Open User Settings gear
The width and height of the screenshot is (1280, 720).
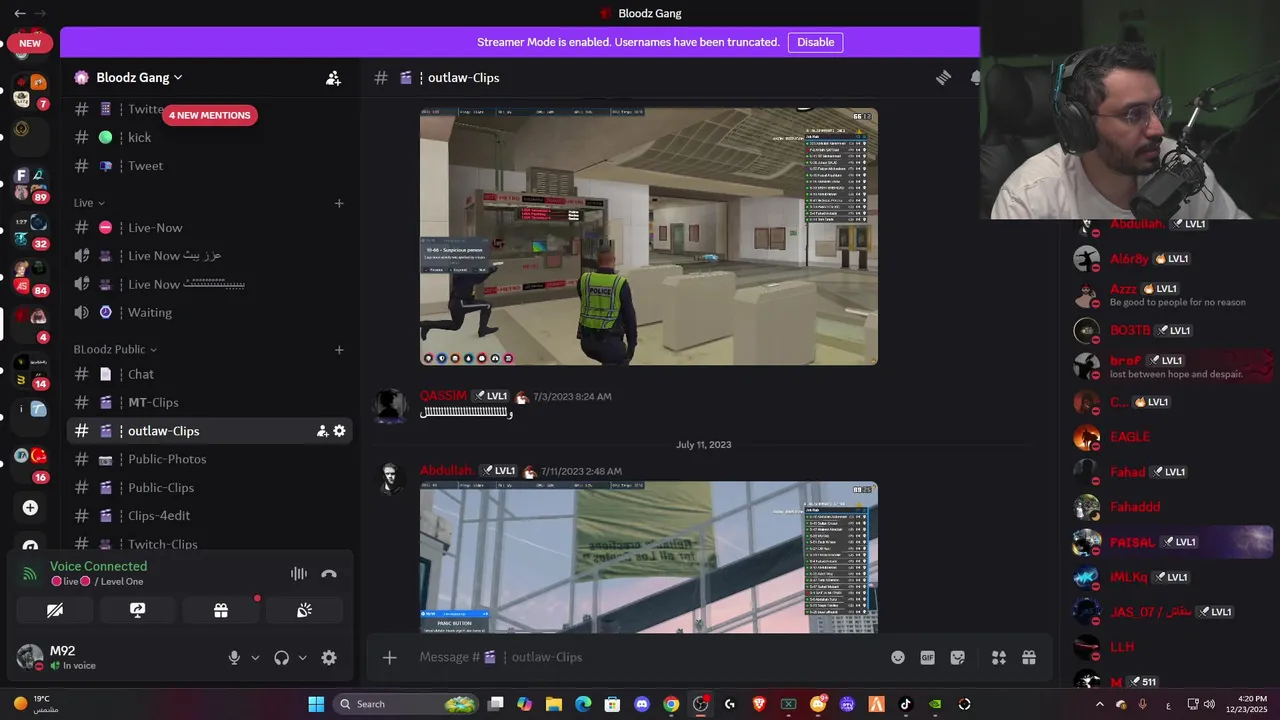tap(329, 657)
